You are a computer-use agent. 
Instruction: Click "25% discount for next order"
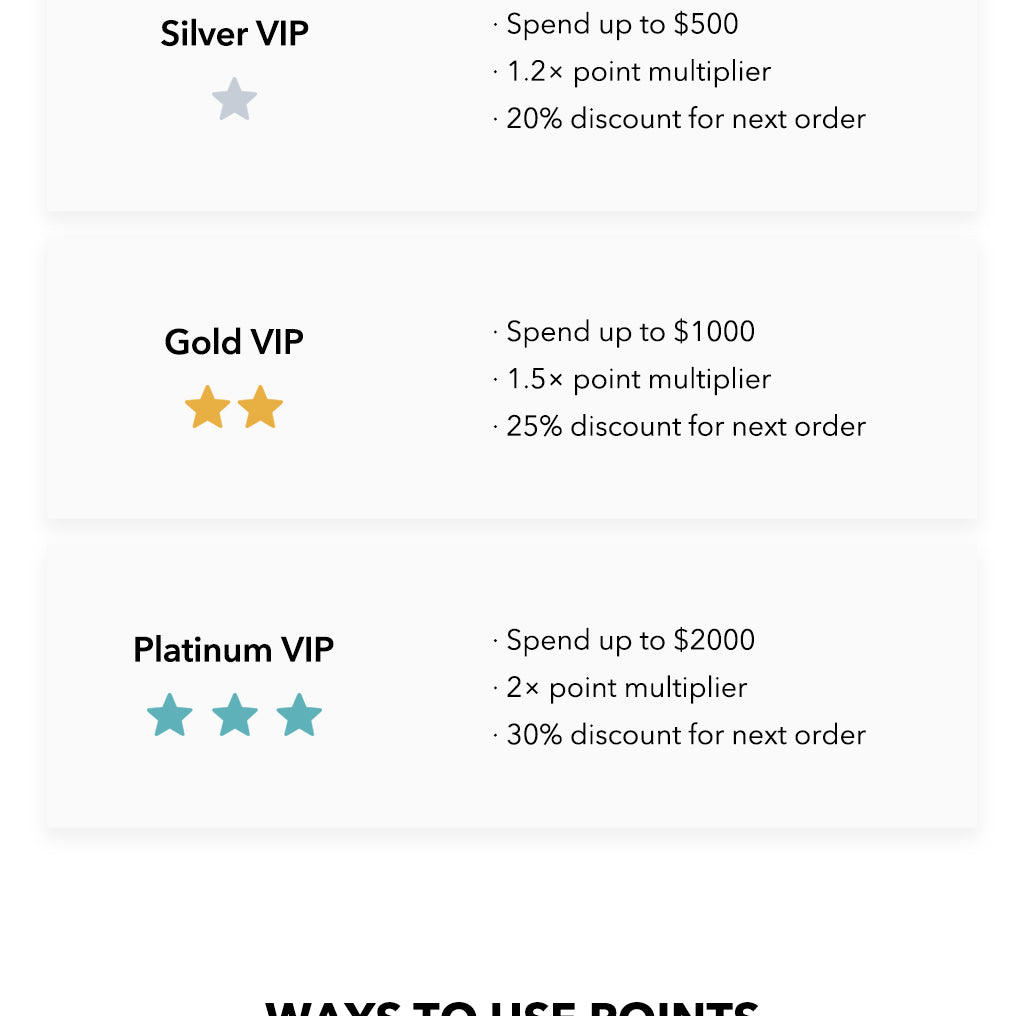[x=685, y=427]
